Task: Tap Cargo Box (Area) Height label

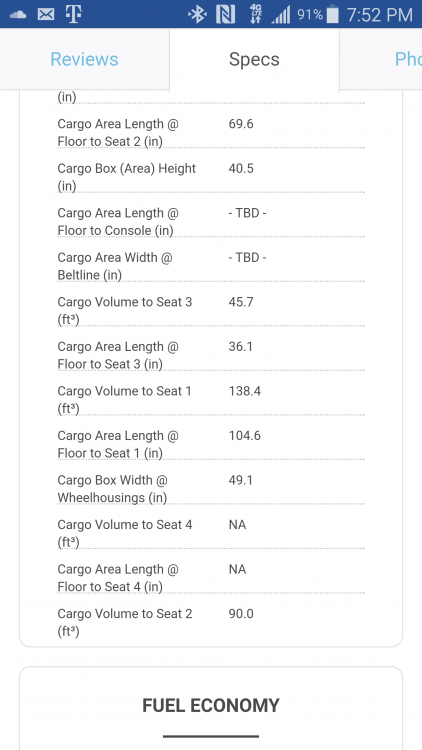Action: pyautogui.click(x=127, y=177)
